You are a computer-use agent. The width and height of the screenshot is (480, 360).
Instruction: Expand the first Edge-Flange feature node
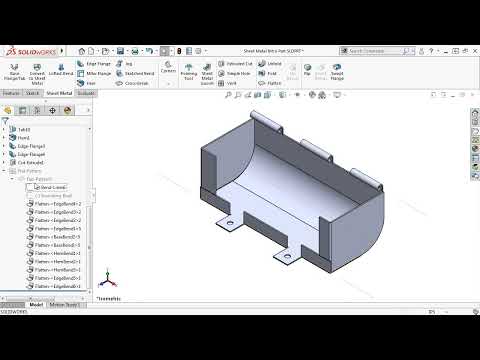click(4, 146)
